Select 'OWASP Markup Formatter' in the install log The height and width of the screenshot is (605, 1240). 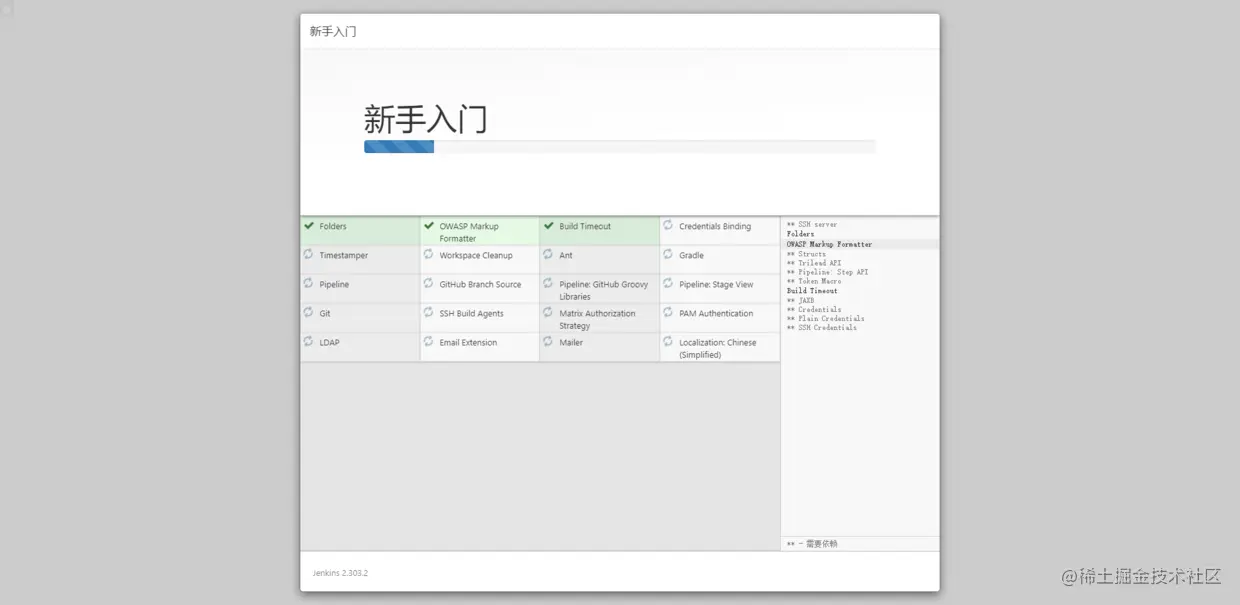829,244
